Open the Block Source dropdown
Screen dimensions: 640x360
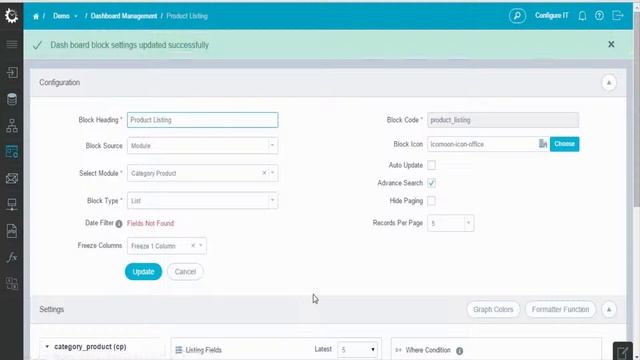[x=202, y=145]
